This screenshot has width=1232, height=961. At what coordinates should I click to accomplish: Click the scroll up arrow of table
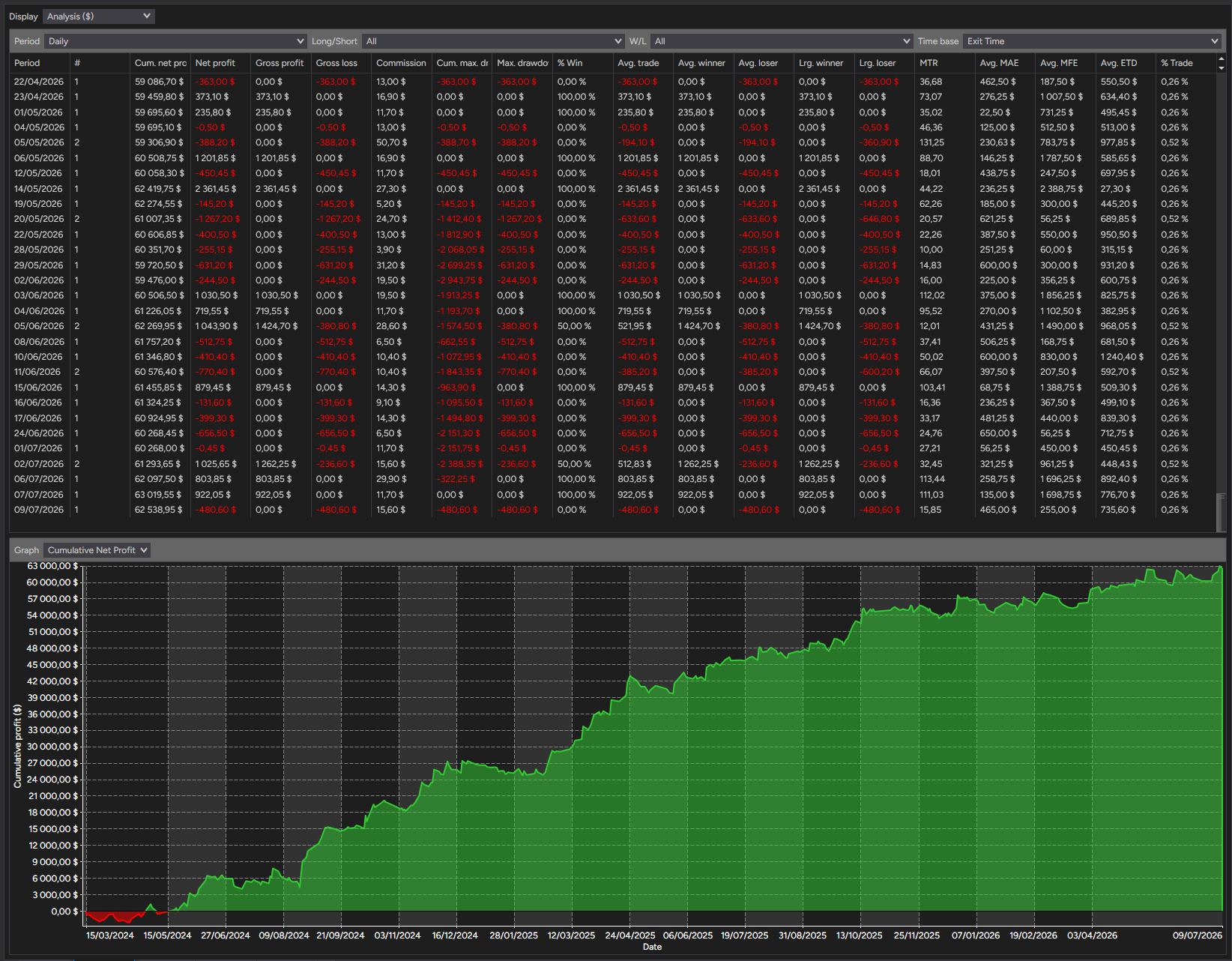tap(1222, 58)
